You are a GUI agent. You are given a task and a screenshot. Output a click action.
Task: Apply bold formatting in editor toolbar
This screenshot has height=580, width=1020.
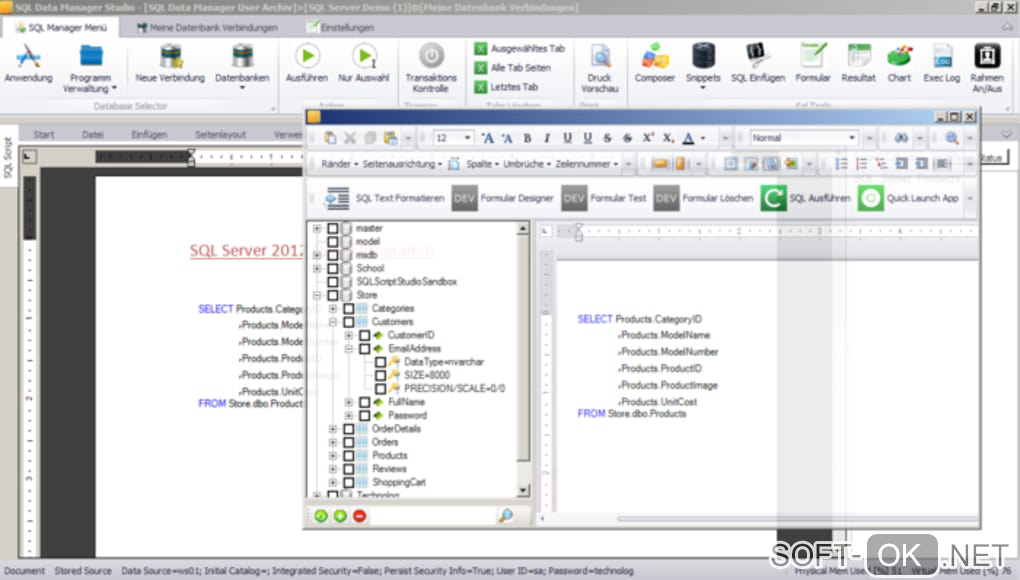point(528,138)
